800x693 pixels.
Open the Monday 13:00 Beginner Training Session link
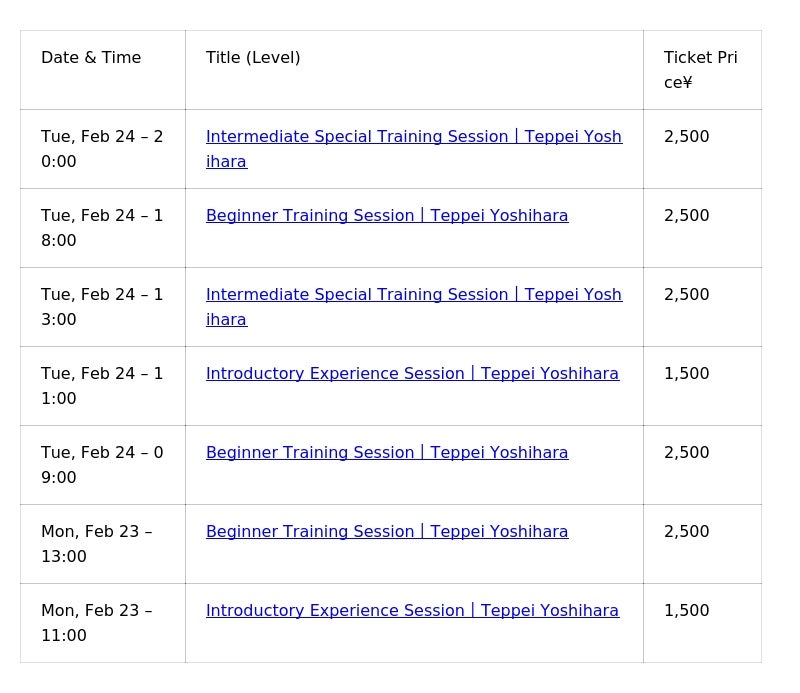(387, 532)
